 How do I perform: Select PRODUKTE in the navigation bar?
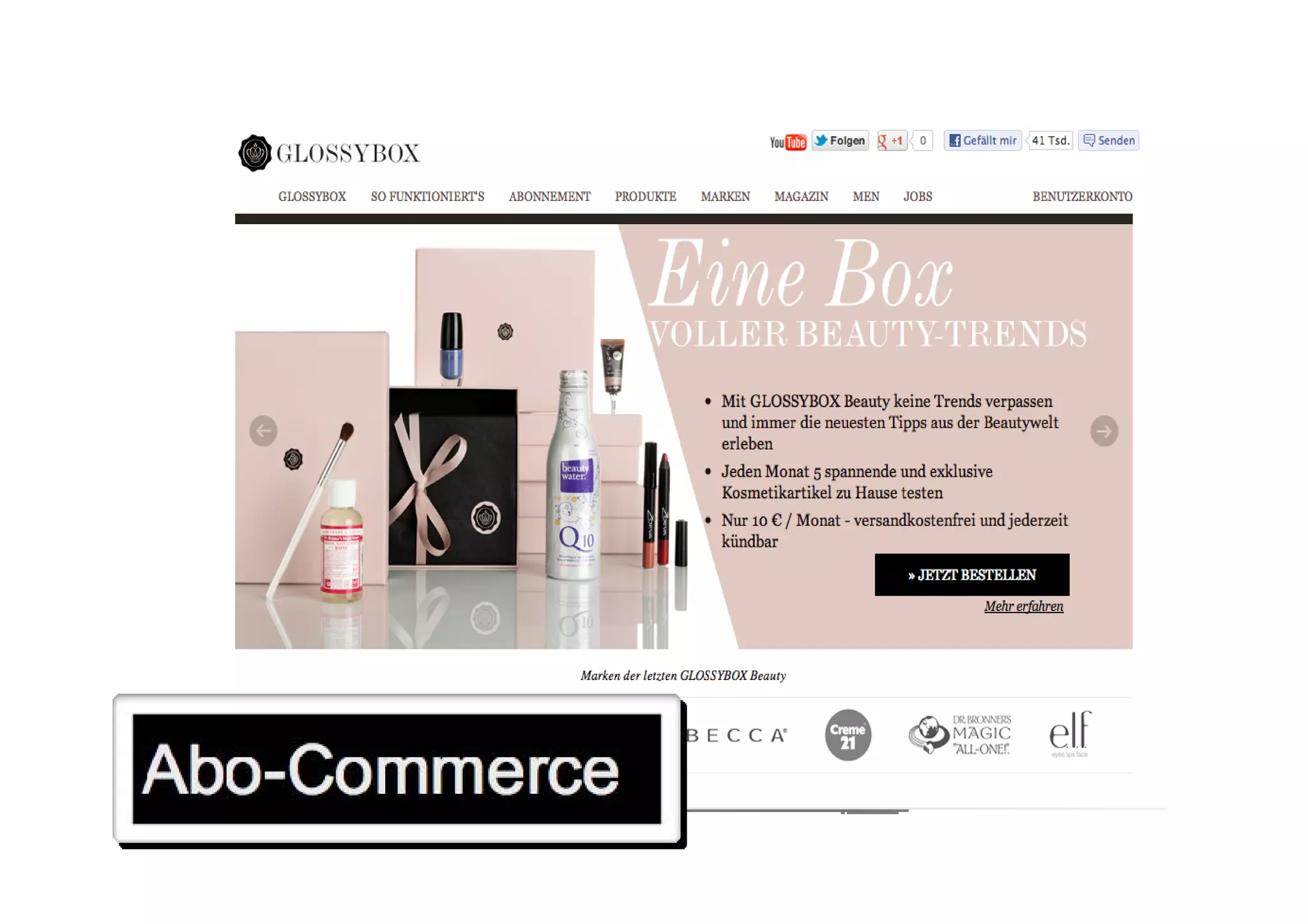pos(646,197)
